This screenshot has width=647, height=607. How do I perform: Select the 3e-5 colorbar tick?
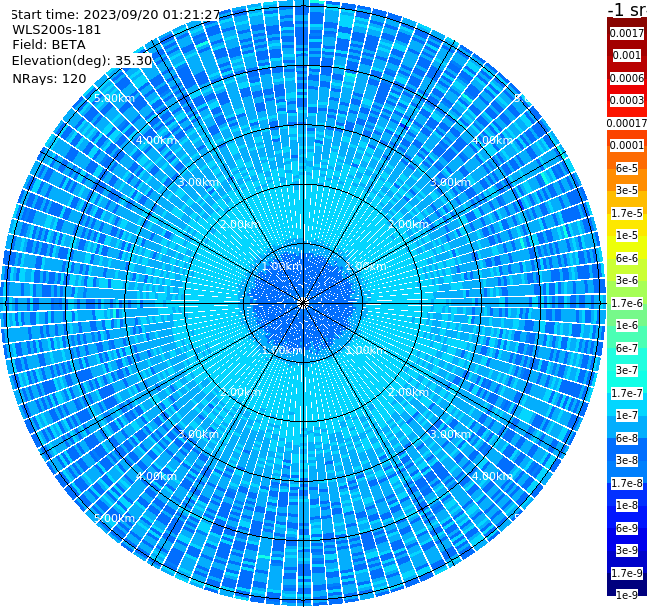coord(627,190)
